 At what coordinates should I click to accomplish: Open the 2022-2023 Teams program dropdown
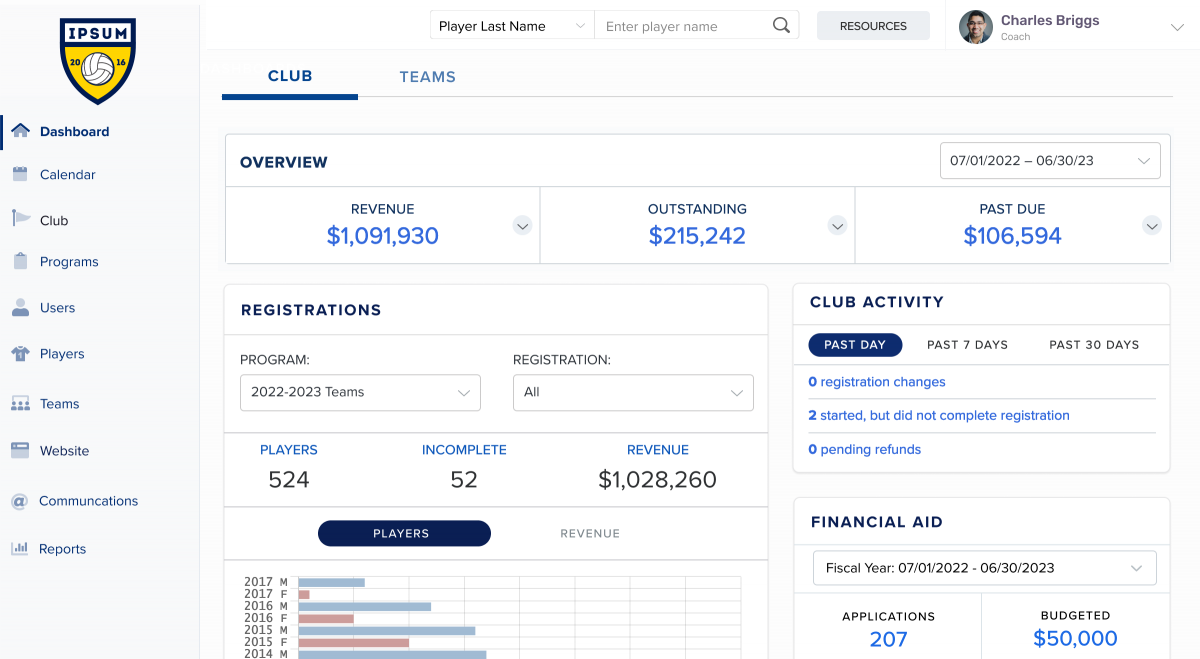(360, 392)
